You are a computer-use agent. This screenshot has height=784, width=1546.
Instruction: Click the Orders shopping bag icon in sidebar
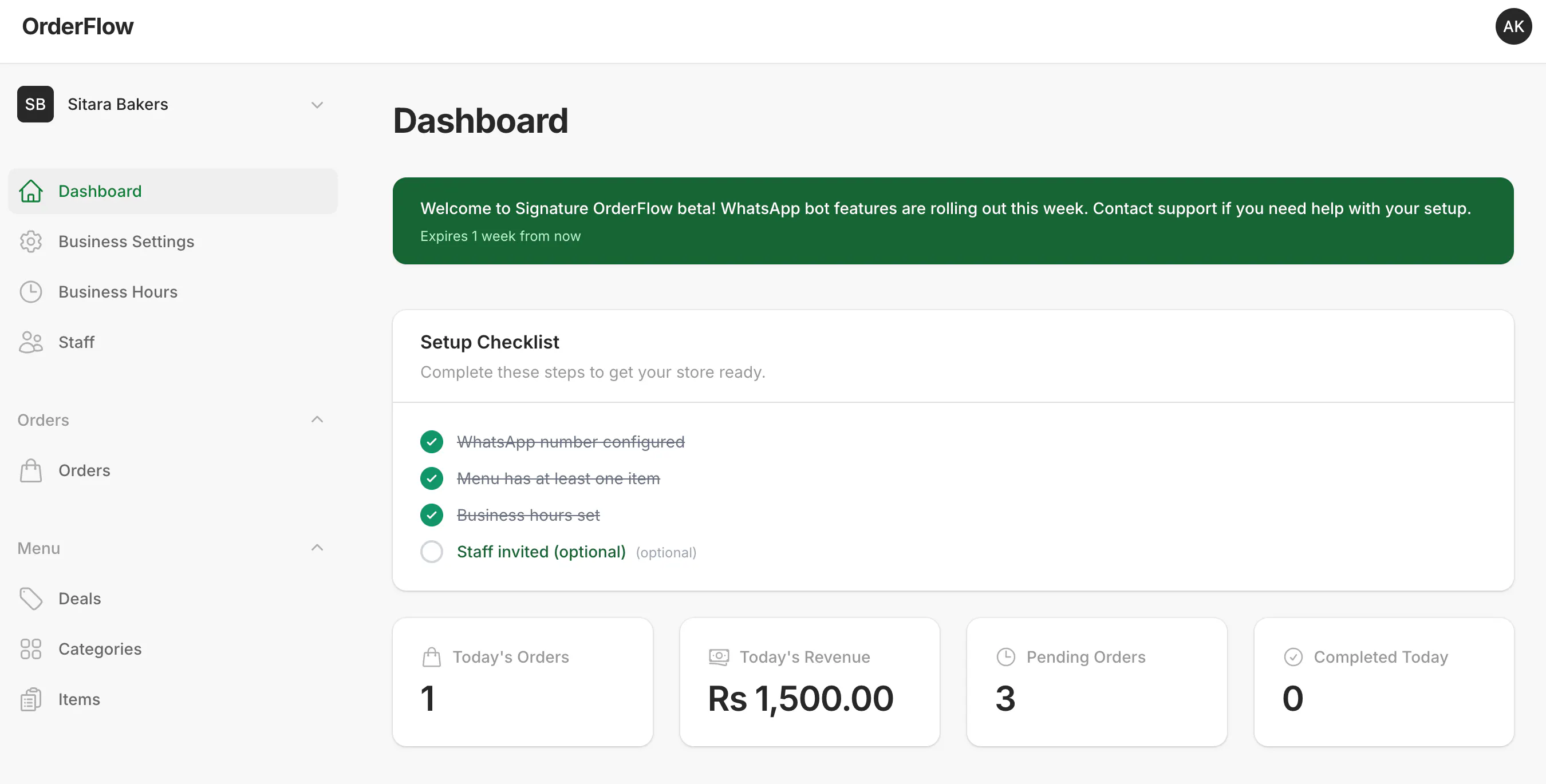[30, 471]
